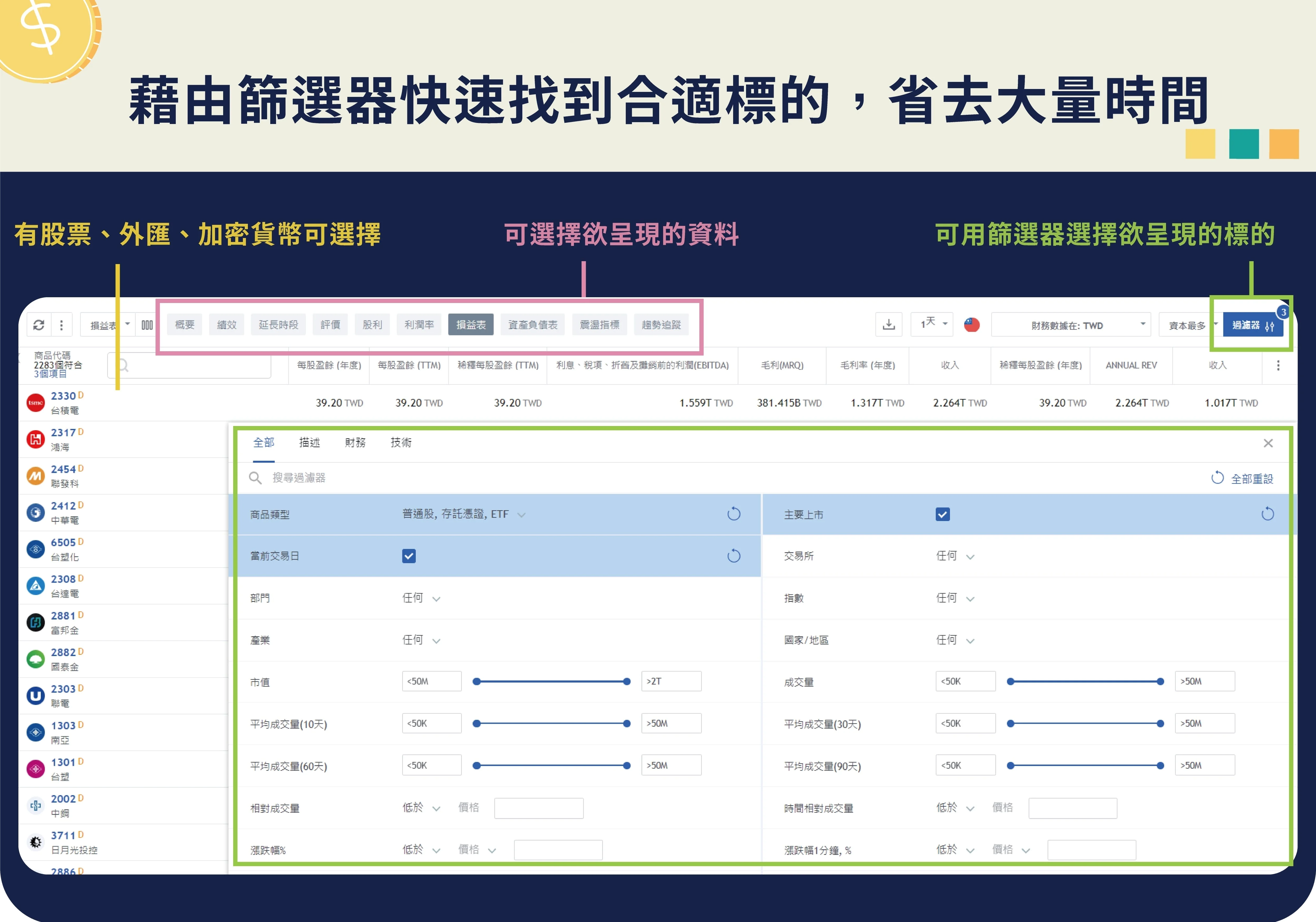Expand the 部門 dropdown
This screenshot has height=922, width=1316.
[421, 598]
